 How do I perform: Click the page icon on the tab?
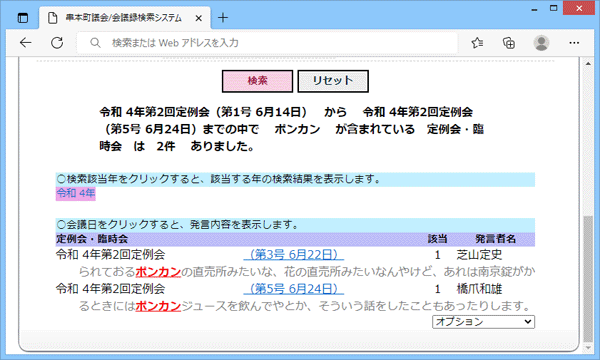click(53, 18)
